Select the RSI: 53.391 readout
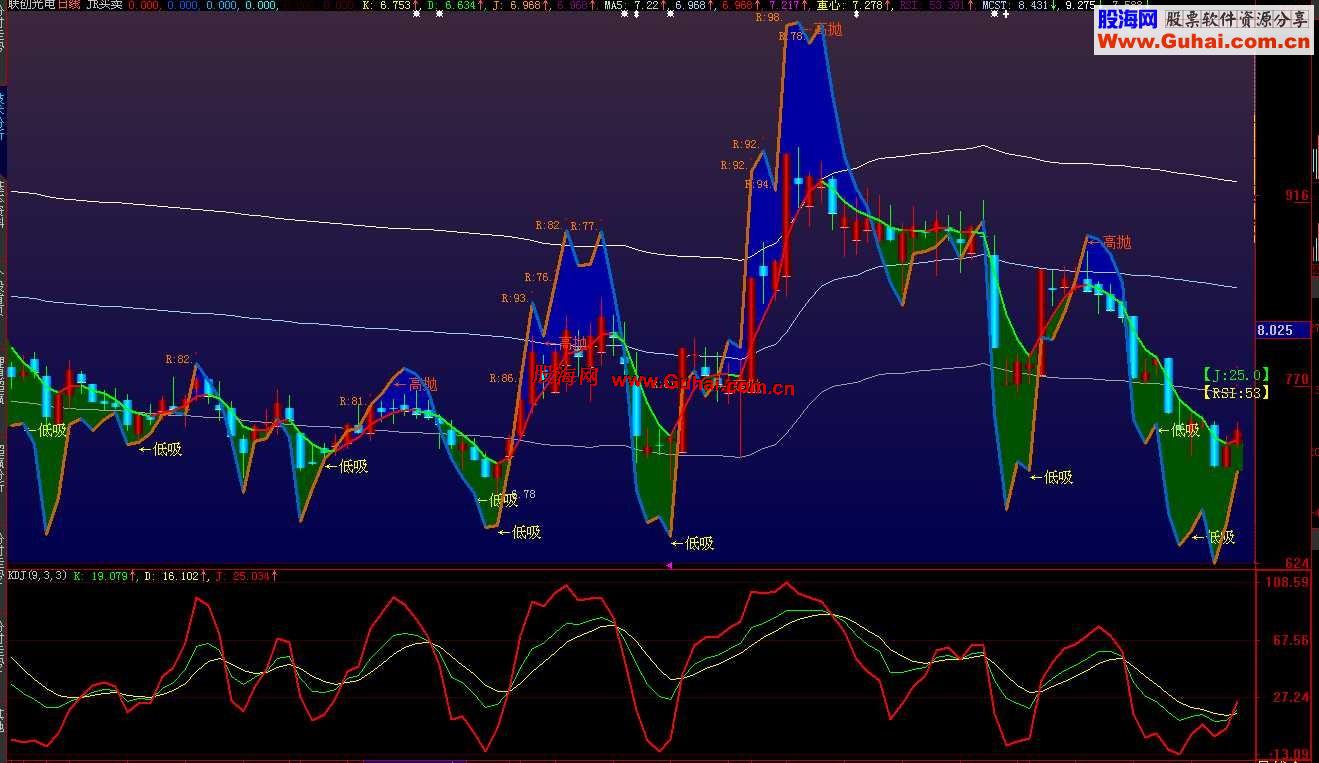The width and height of the screenshot is (1319, 763). pos(934,5)
